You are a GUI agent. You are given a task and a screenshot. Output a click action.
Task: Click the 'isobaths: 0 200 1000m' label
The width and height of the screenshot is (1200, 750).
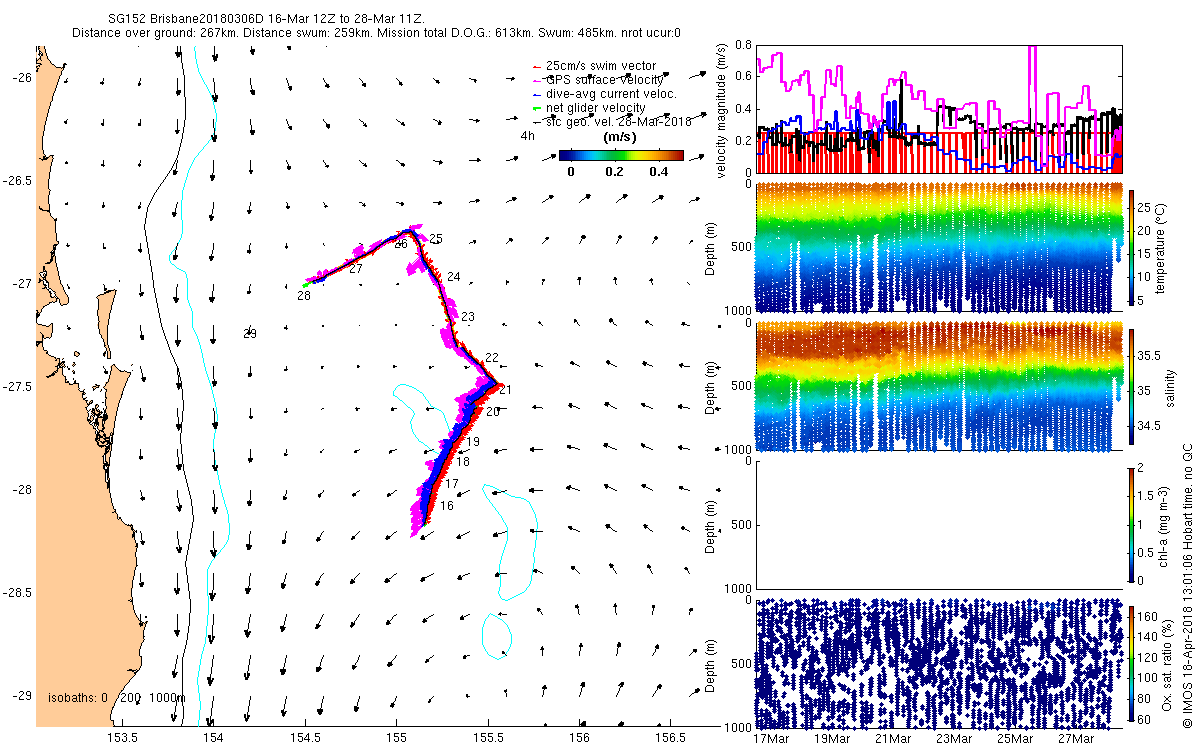coord(117,697)
